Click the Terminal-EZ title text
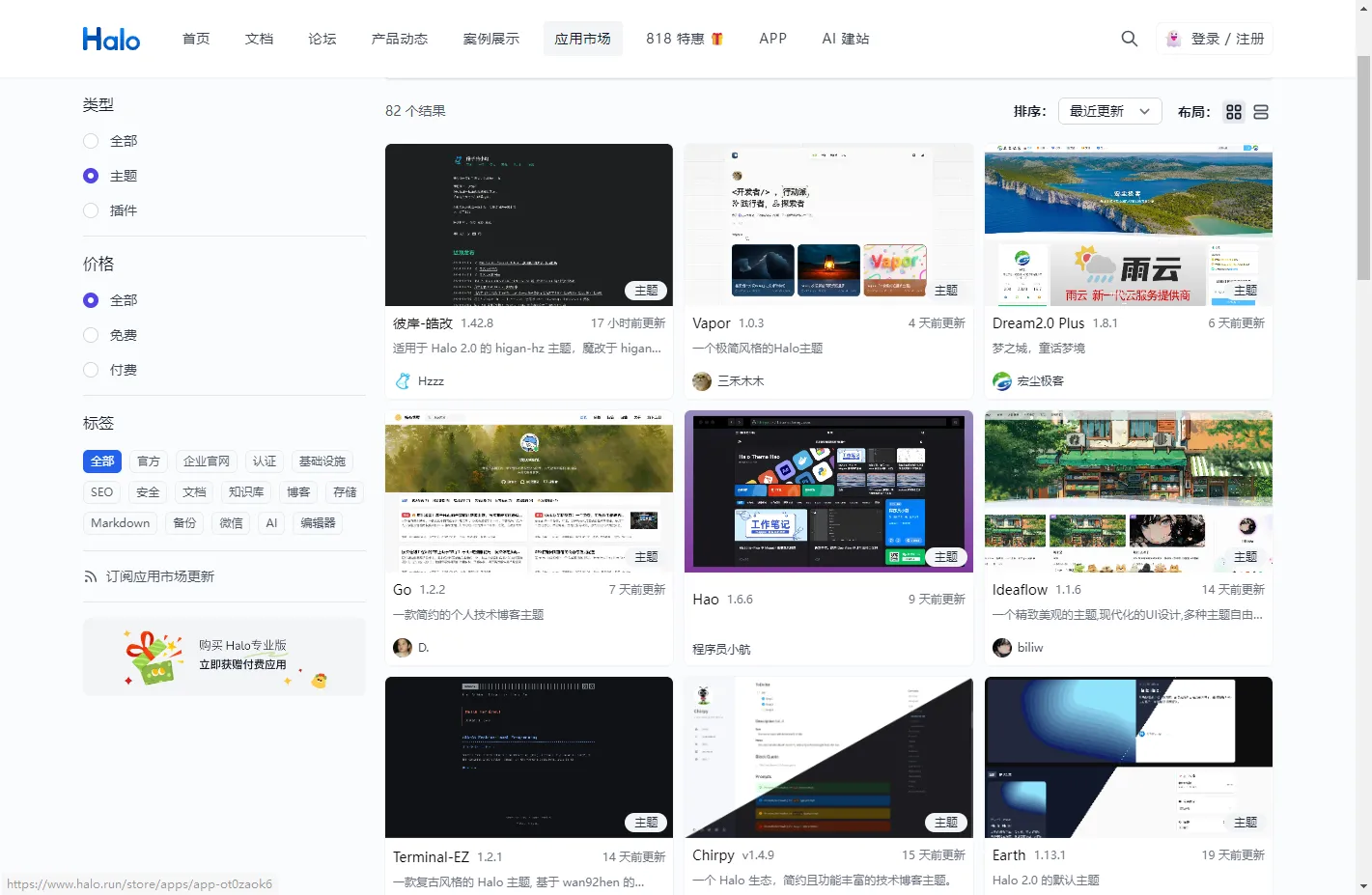The image size is (1372, 895). coord(431,856)
